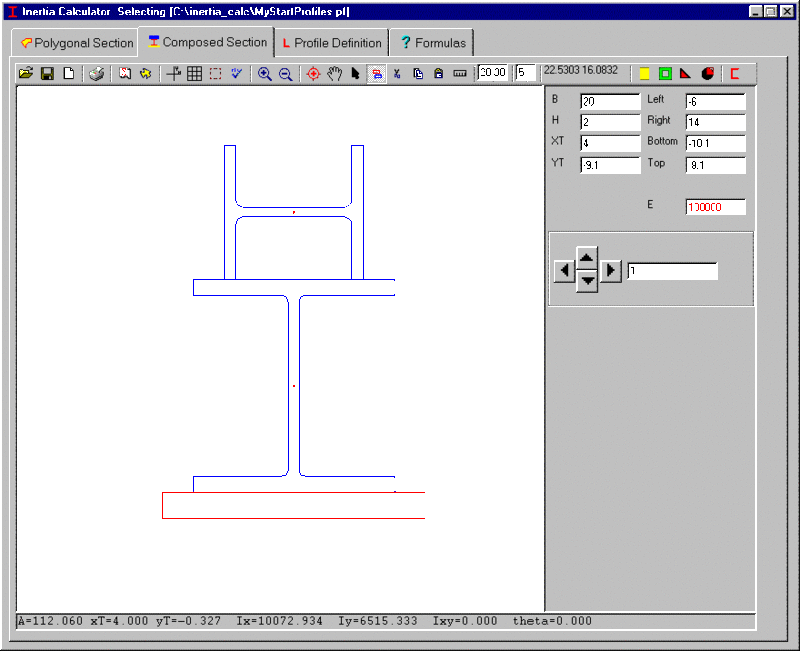Click the left arrow to browse profiles
Screen dimensions: 800x651
pyautogui.click(x=563, y=269)
